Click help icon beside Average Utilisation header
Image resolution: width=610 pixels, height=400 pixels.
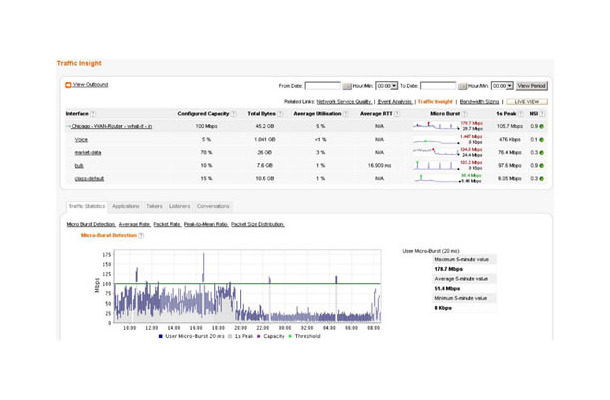345,114
